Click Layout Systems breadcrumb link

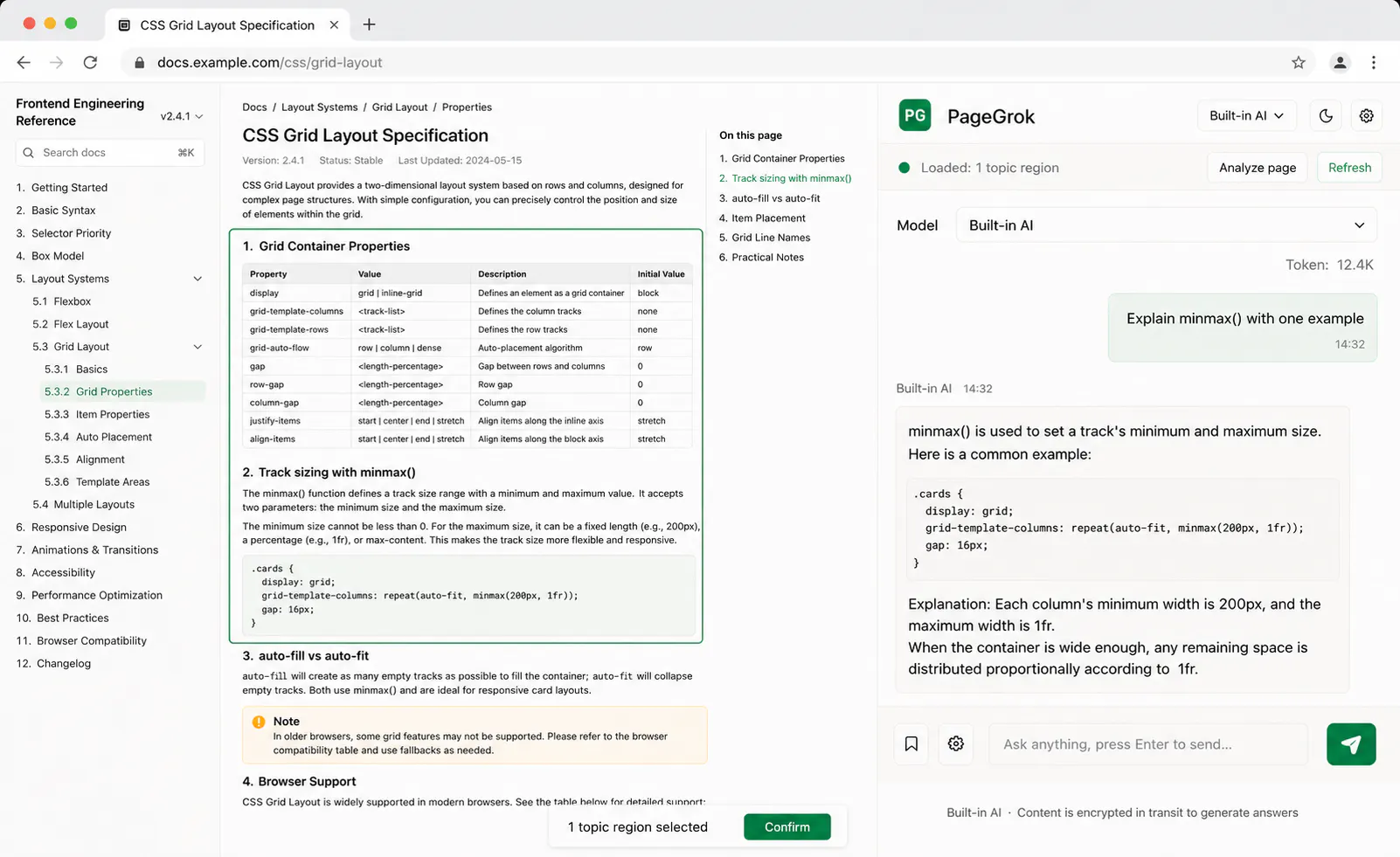point(319,107)
